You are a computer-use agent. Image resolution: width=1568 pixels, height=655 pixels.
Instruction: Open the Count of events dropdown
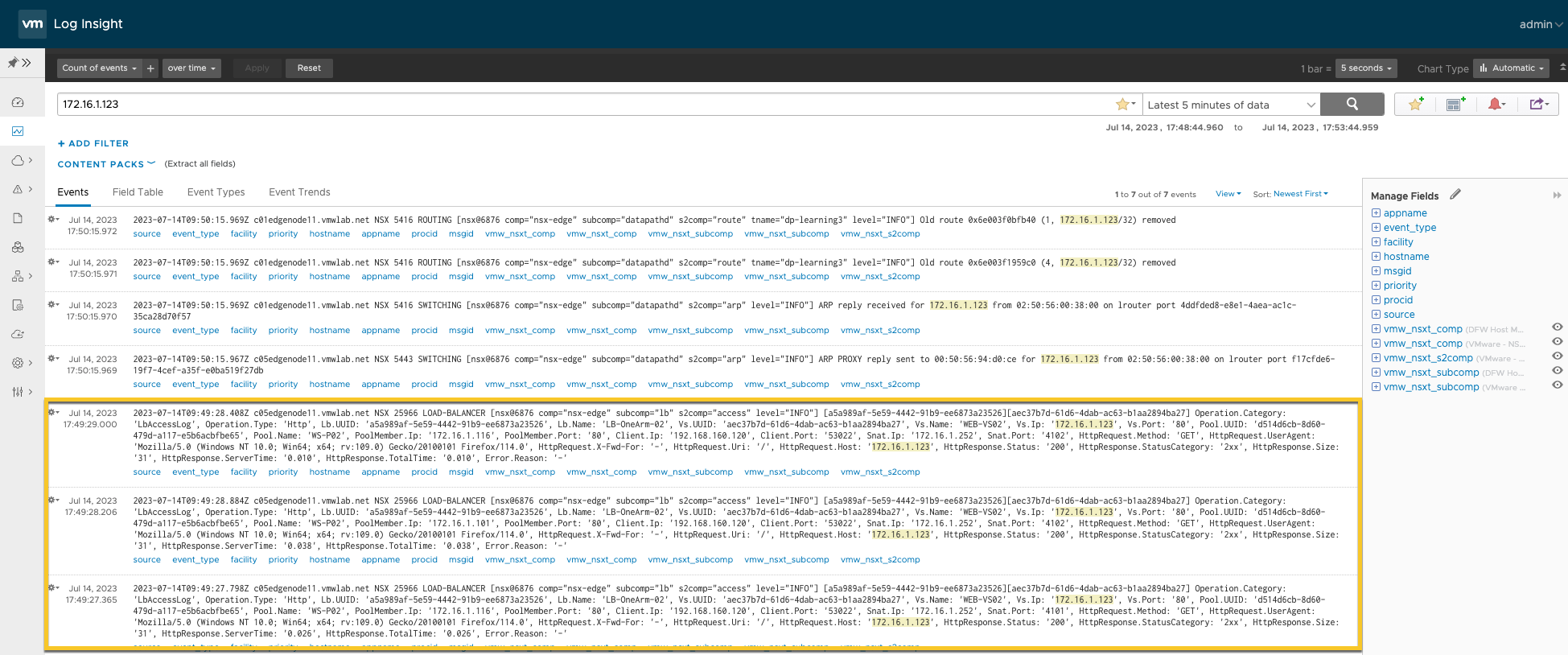click(100, 68)
